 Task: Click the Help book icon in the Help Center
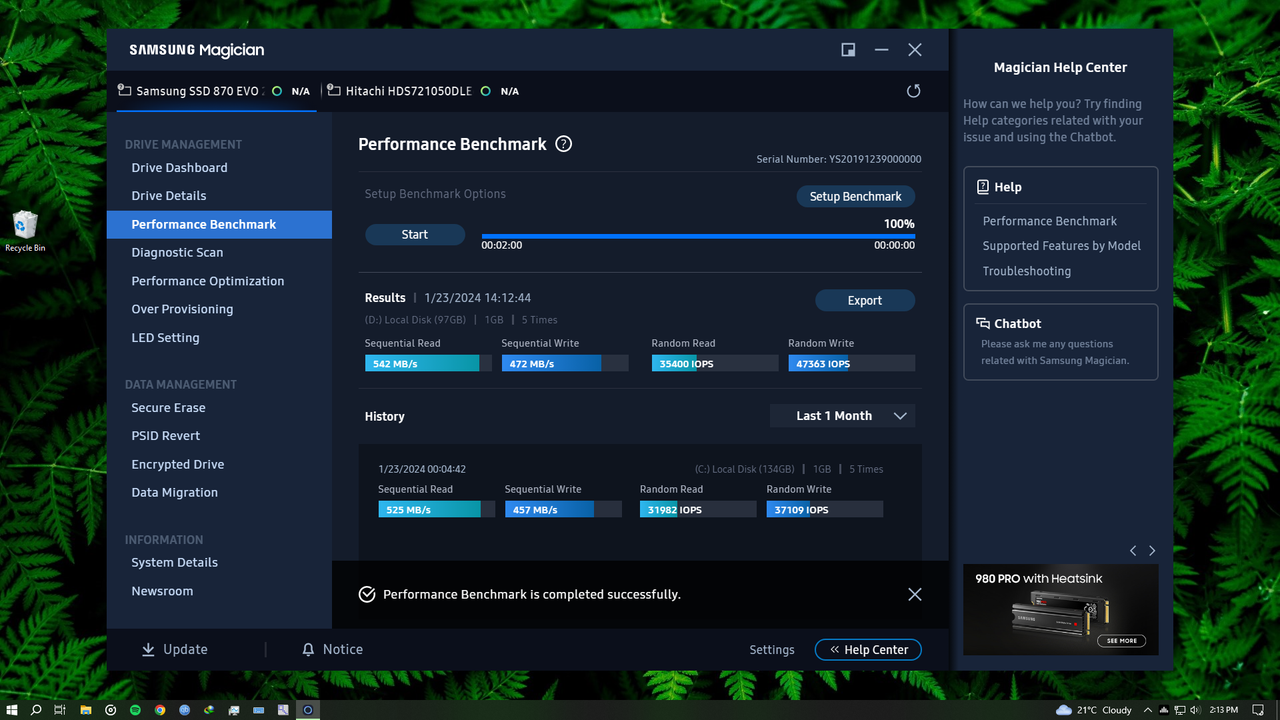(x=983, y=187)
